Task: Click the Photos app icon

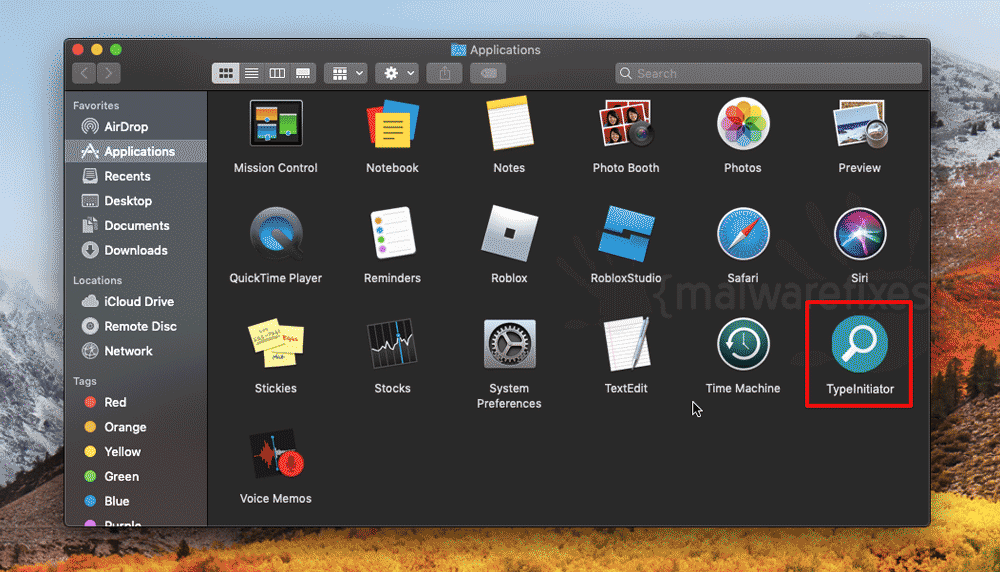Action: (x=743, y=124)
